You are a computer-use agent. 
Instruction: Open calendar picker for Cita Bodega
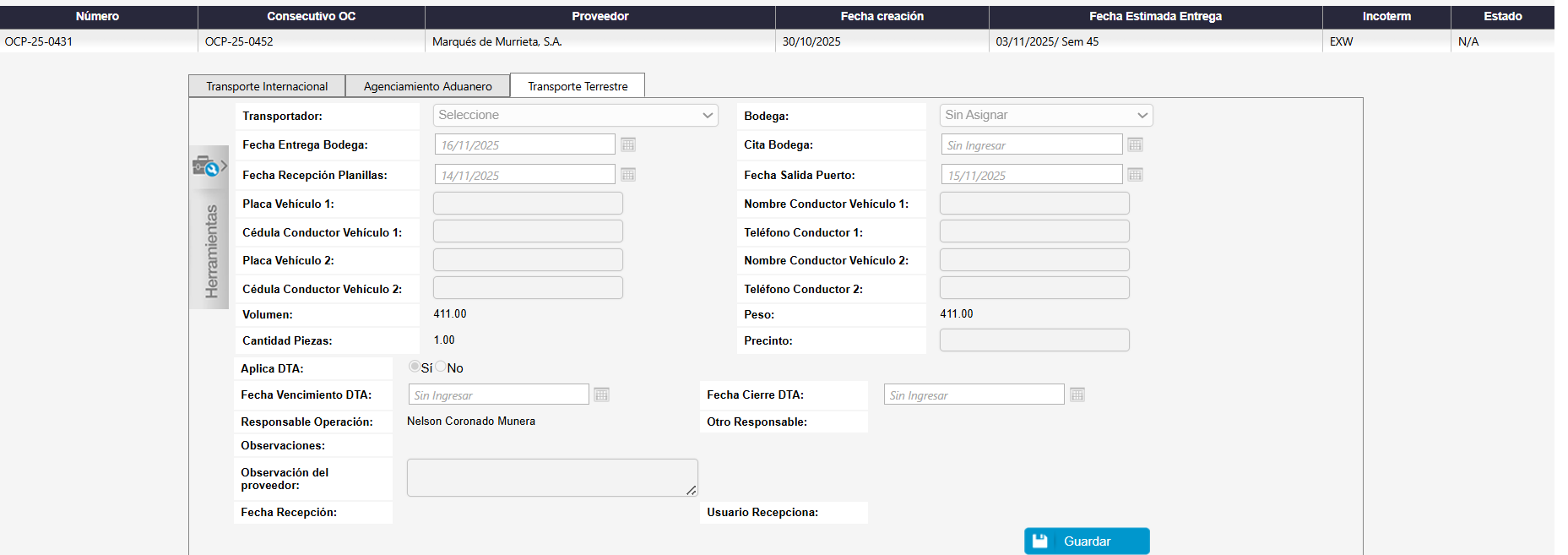click(1135, 145)
